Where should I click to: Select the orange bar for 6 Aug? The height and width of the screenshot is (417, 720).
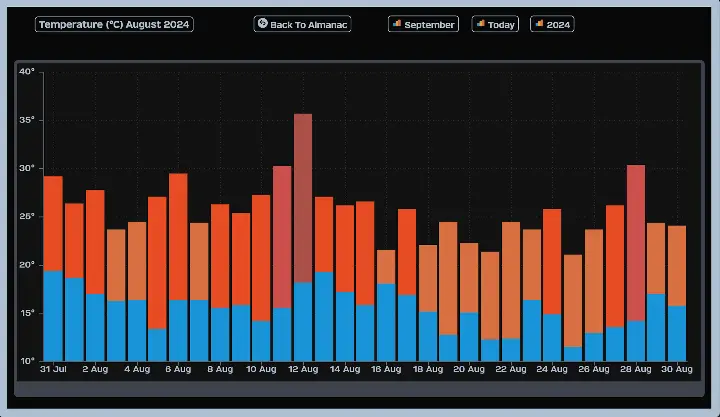[x=178, y=236]
